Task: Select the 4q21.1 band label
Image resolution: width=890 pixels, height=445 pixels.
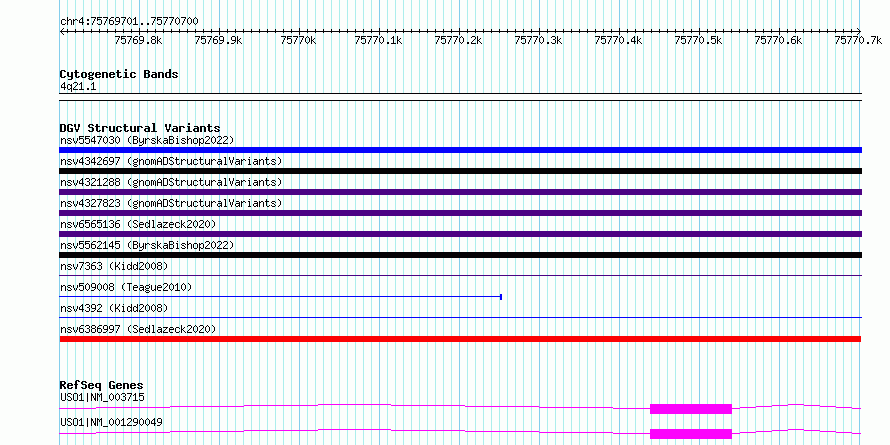Action: tap(78, 87)
